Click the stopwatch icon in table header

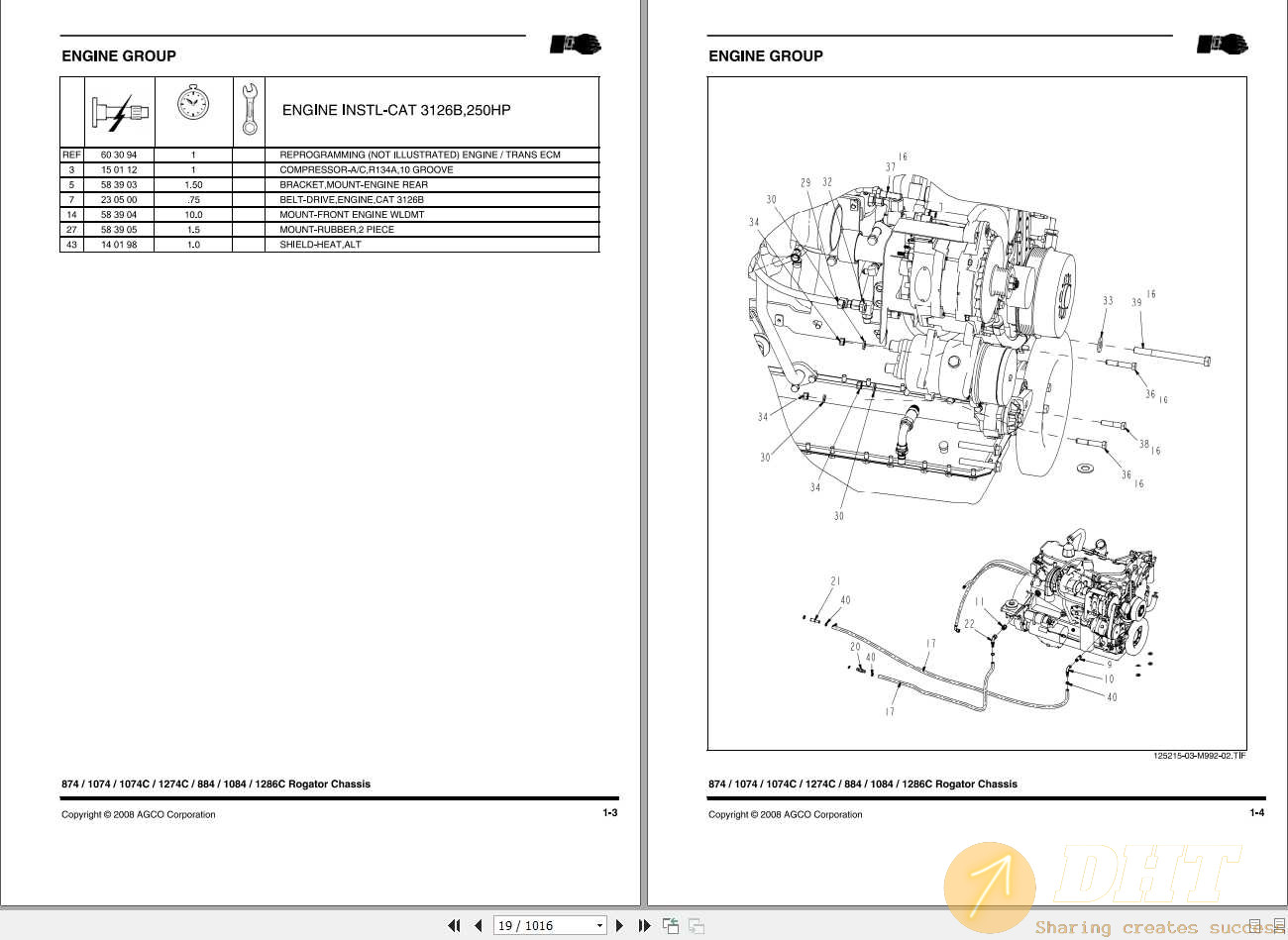point(193,101)
